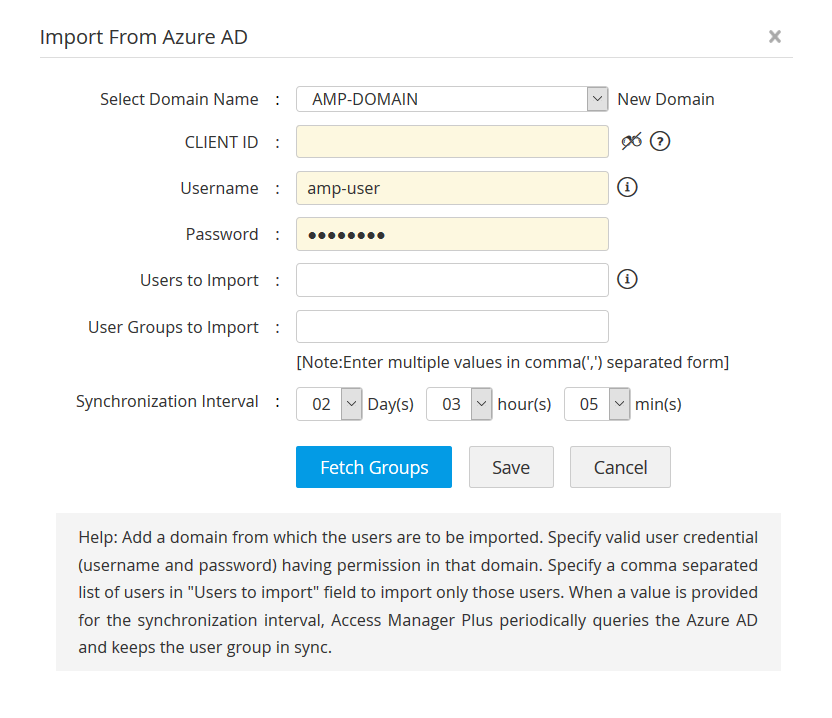The width and height of the screenshot is (832, 718).
Task: Click the Help description text panel
Action: (x=418, y=592)
